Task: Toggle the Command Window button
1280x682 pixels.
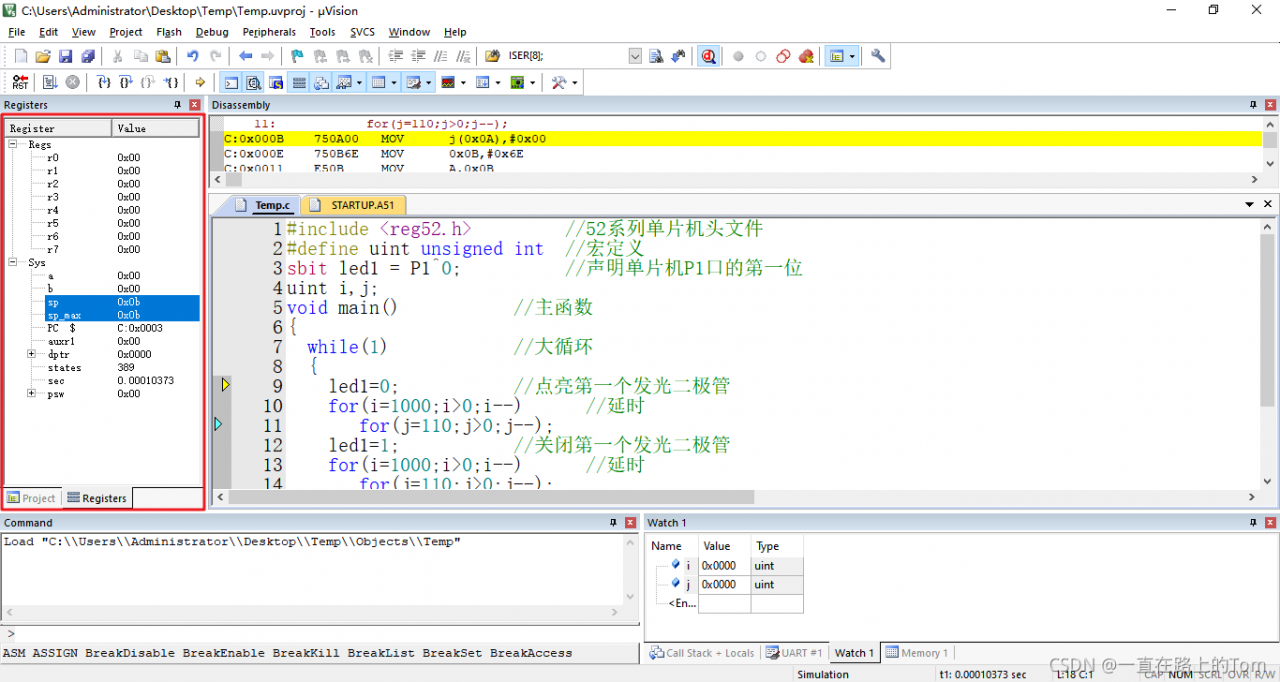Action: click(231, 82)
